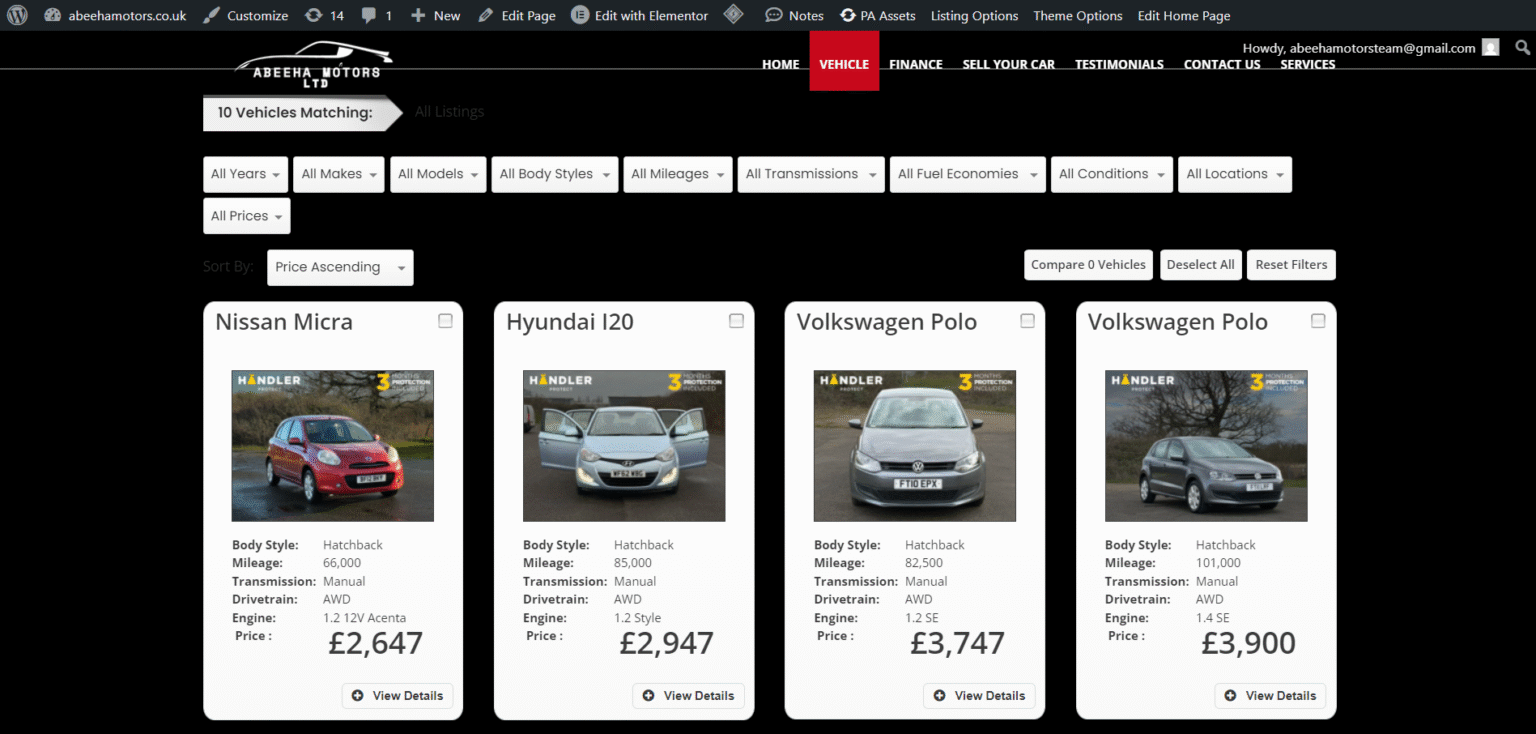The height and width of the screenshot is (734, 1536).
Task: Click the £2,647 price text
Action: click(x=376, y=643)
